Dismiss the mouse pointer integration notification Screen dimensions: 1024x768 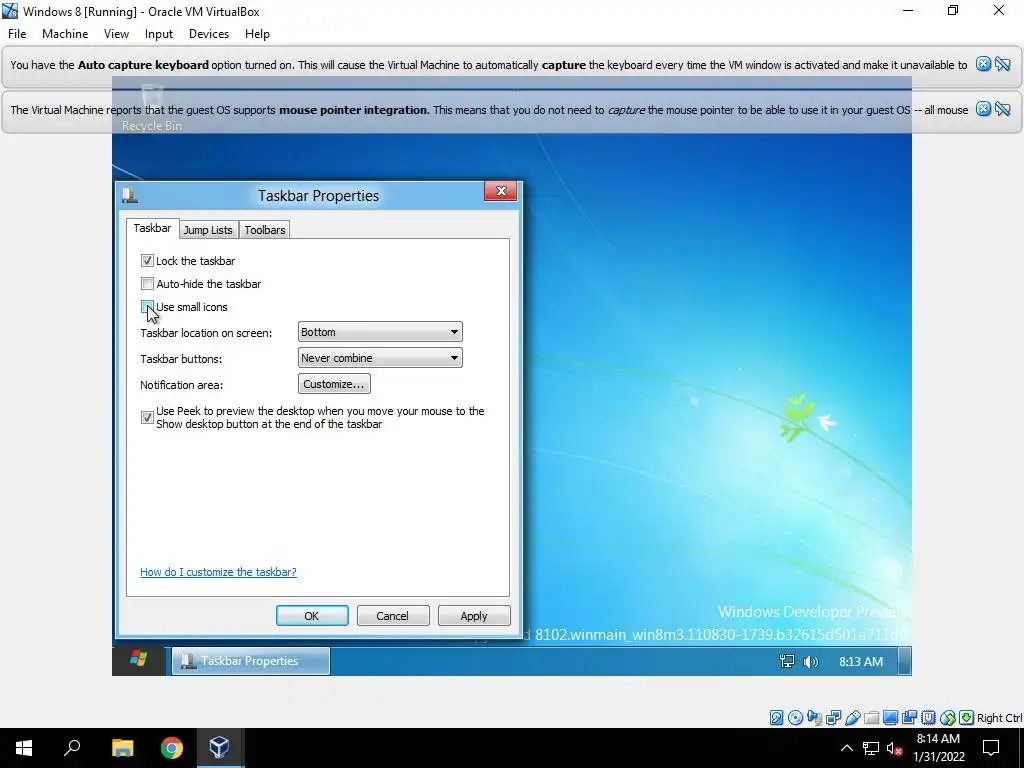pyautogui.click(x=983, y=109)
